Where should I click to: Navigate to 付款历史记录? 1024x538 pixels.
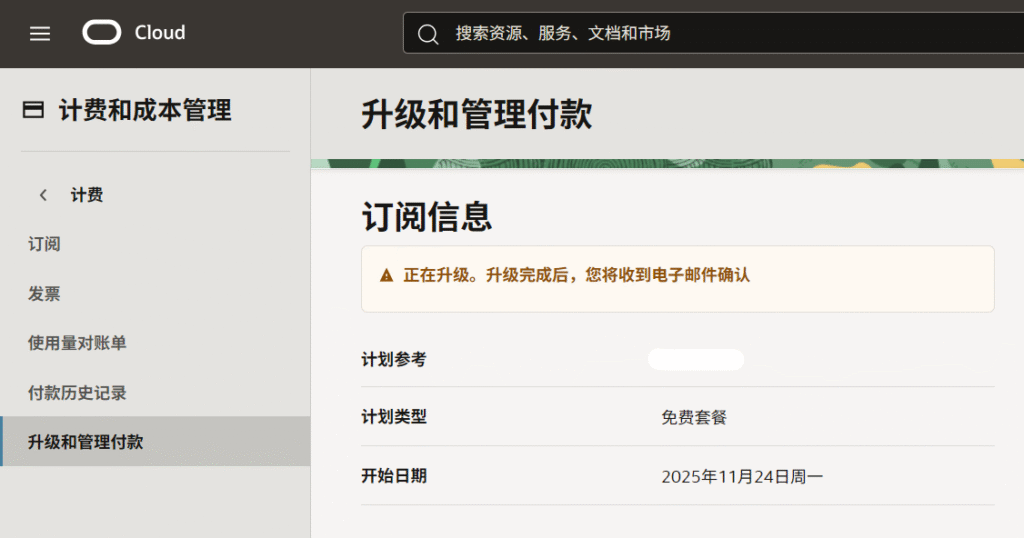(77, 393)
